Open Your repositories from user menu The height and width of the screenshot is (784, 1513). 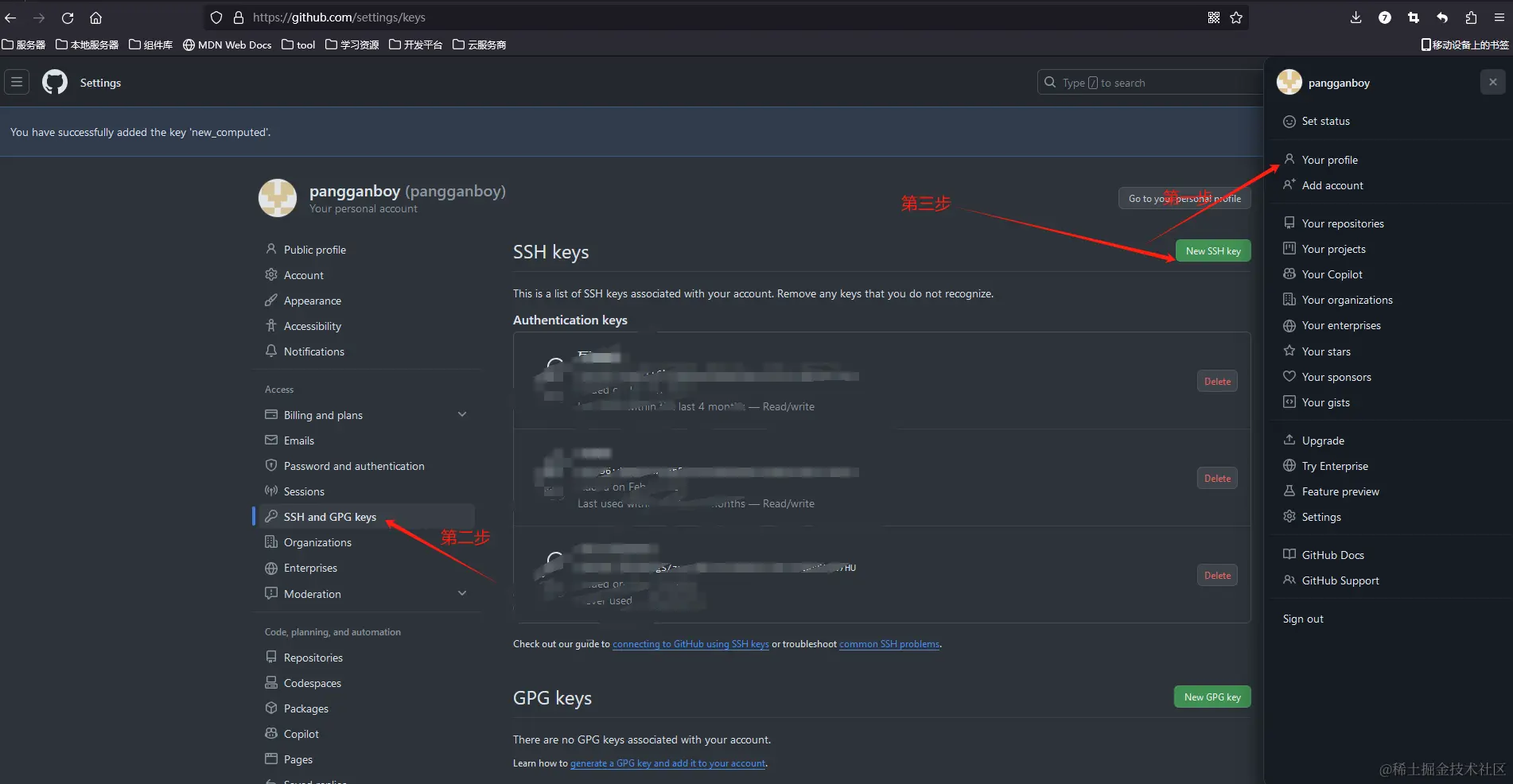click(x=1343, y=223)
